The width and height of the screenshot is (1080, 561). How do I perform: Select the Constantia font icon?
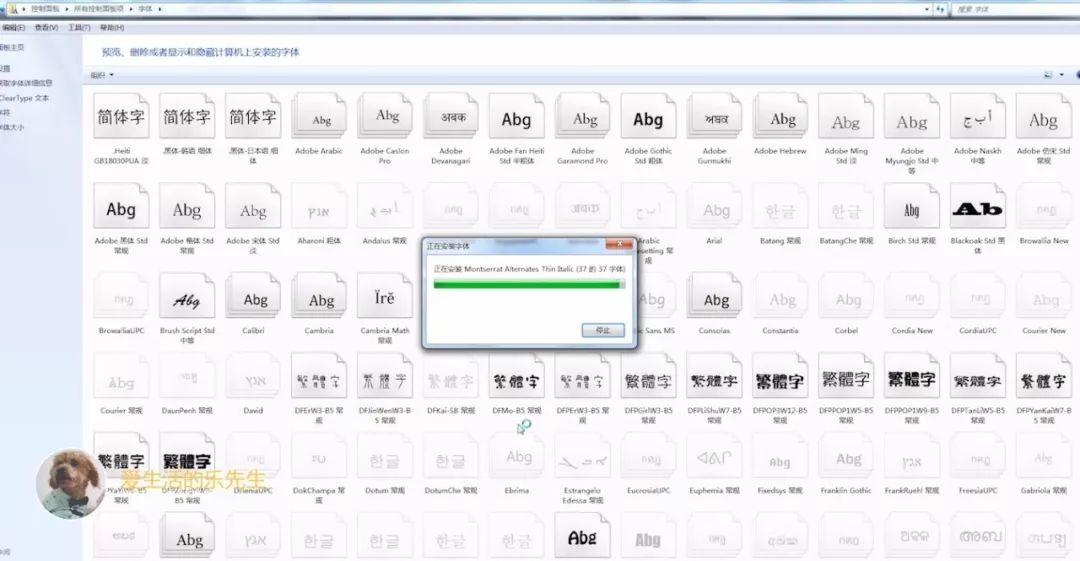pyautogui.click(x=780, y=296)
